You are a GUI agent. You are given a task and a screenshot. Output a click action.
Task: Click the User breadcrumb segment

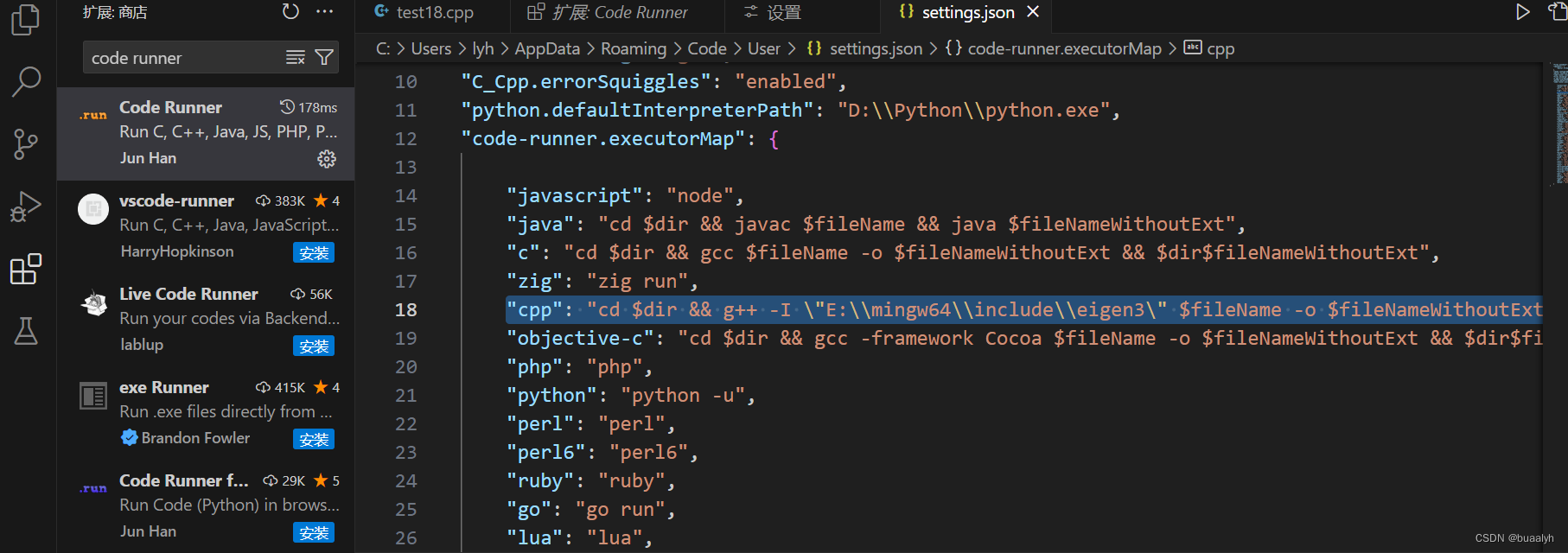pyautogui.click(x=764, y=48)
